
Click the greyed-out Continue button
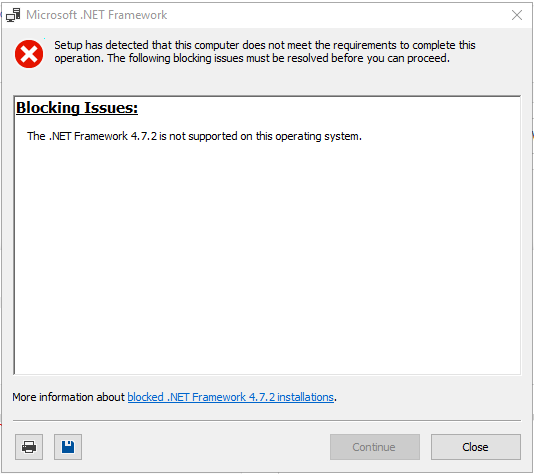375,447
